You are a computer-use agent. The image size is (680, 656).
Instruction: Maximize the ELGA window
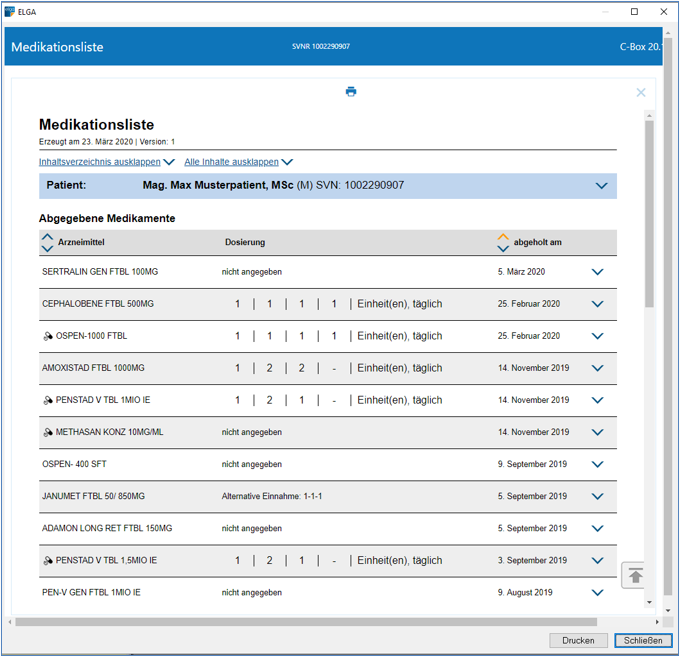[634, 12]
